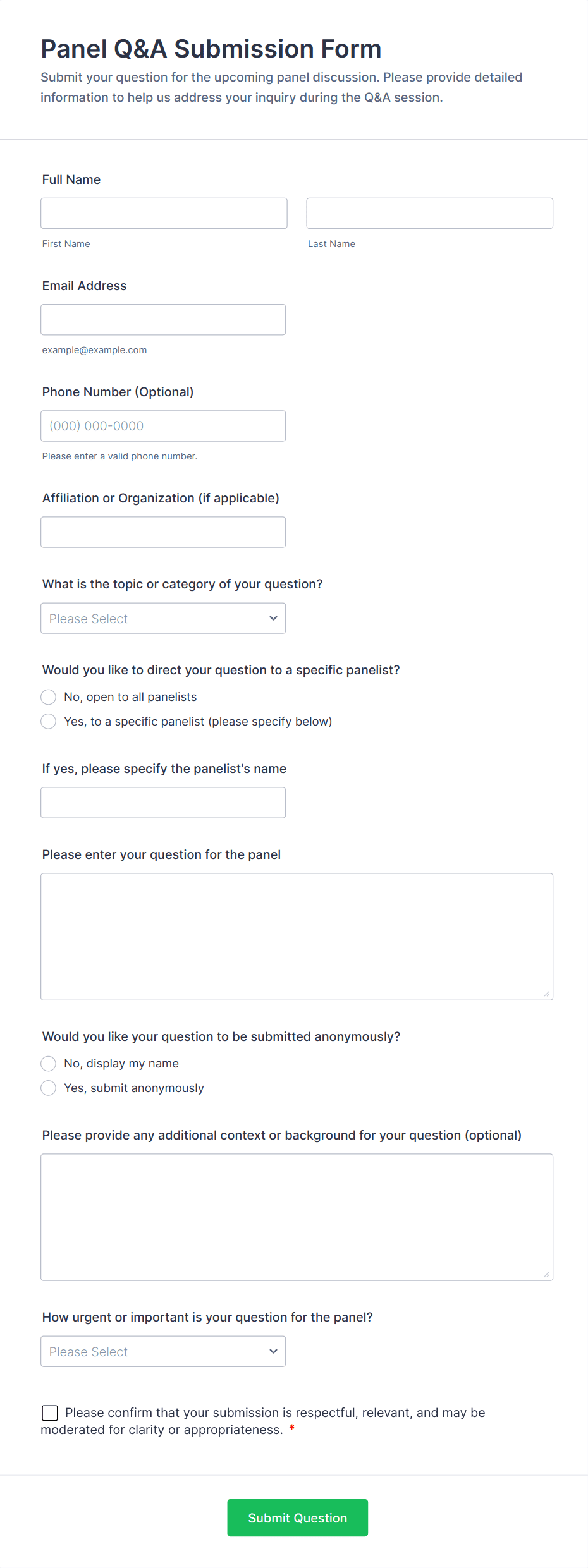Screen dimensions: 588x1568
Task: Choose "No, display my name" option
Action: pyautogui.click(x=49, y=1063)
